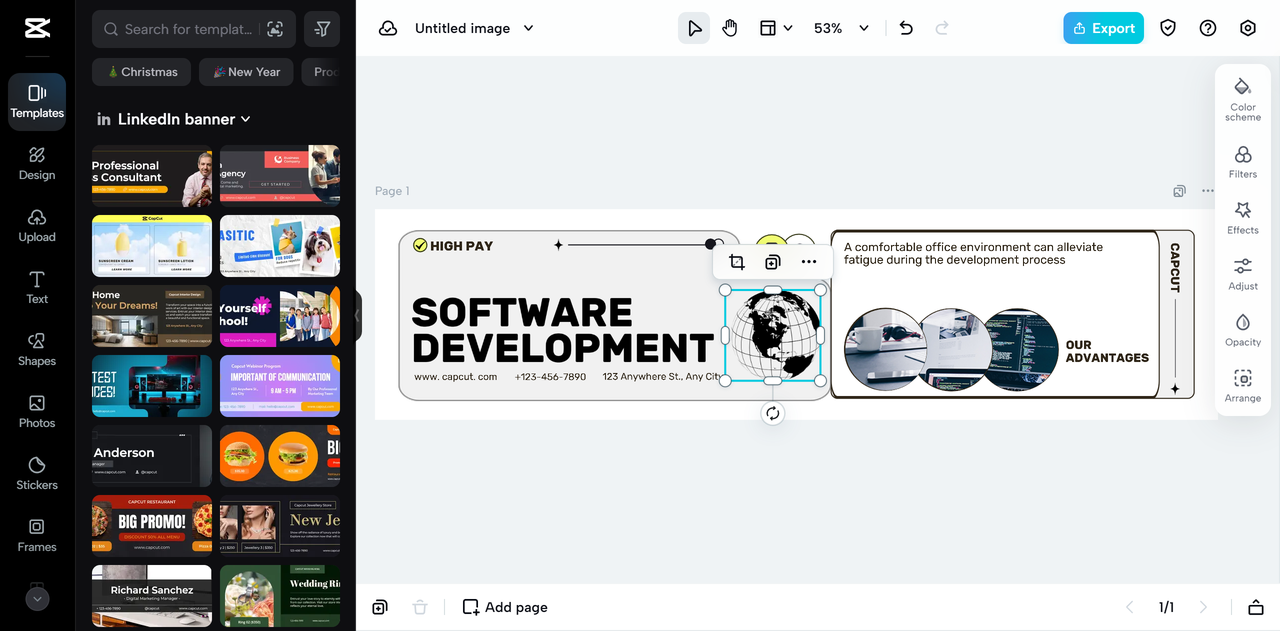Open the 53% zoom level dropdown
This screenshot has width=1280, height=631.
841,28
